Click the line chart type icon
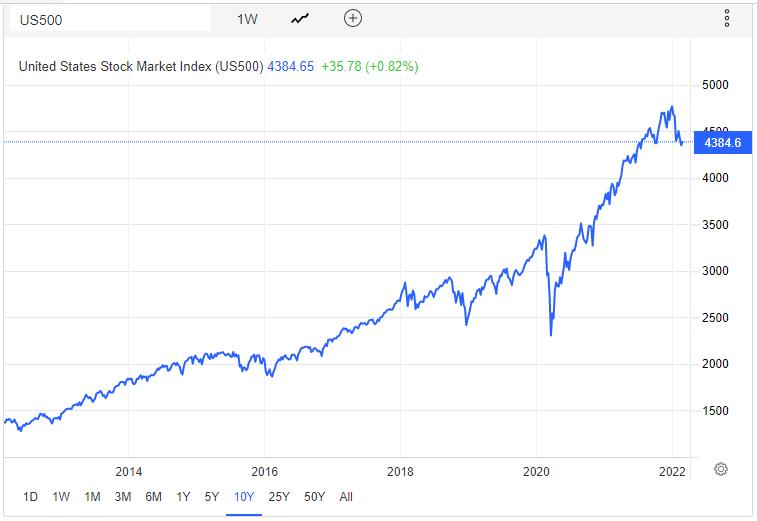This screenshot has width=757, height=521. point(300,18)
